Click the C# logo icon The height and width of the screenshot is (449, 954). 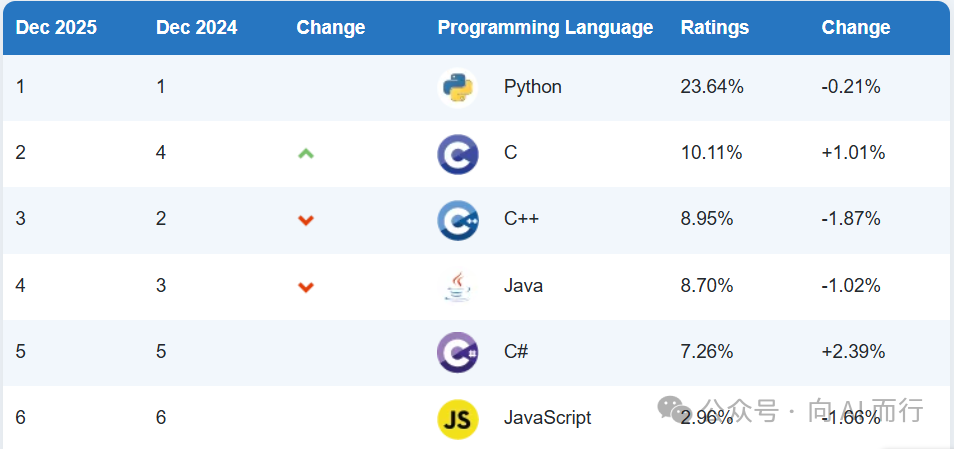(458, 352)
